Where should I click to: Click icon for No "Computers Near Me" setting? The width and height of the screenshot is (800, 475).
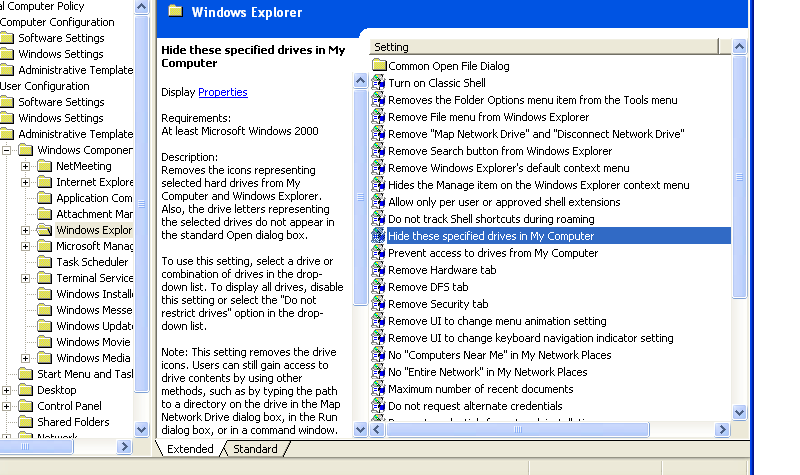tap(378, 355)
